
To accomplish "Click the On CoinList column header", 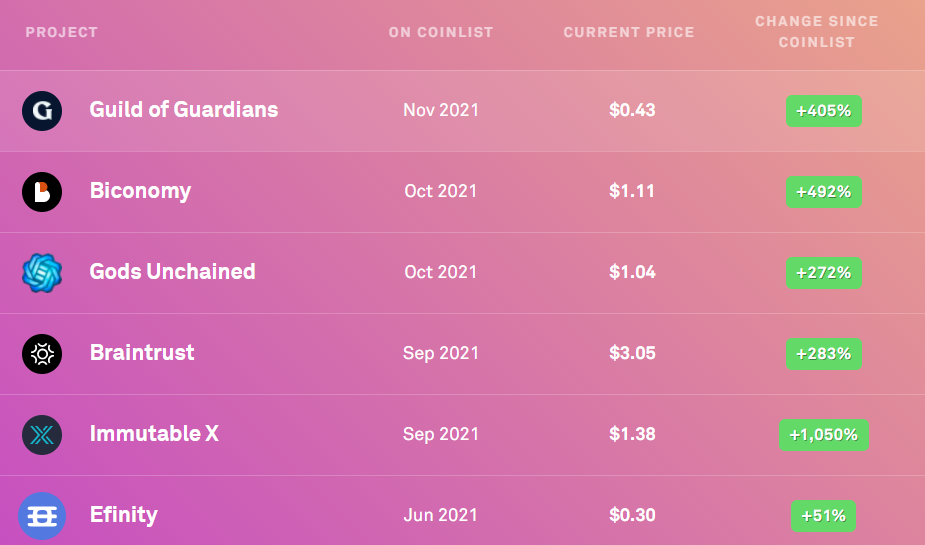I will 441,32.
